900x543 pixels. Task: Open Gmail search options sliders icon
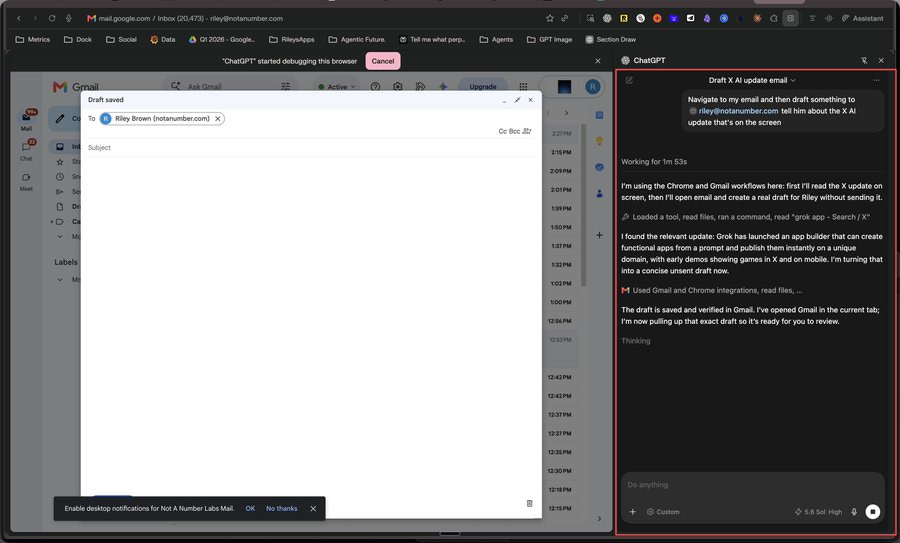[x=285, y=87]
